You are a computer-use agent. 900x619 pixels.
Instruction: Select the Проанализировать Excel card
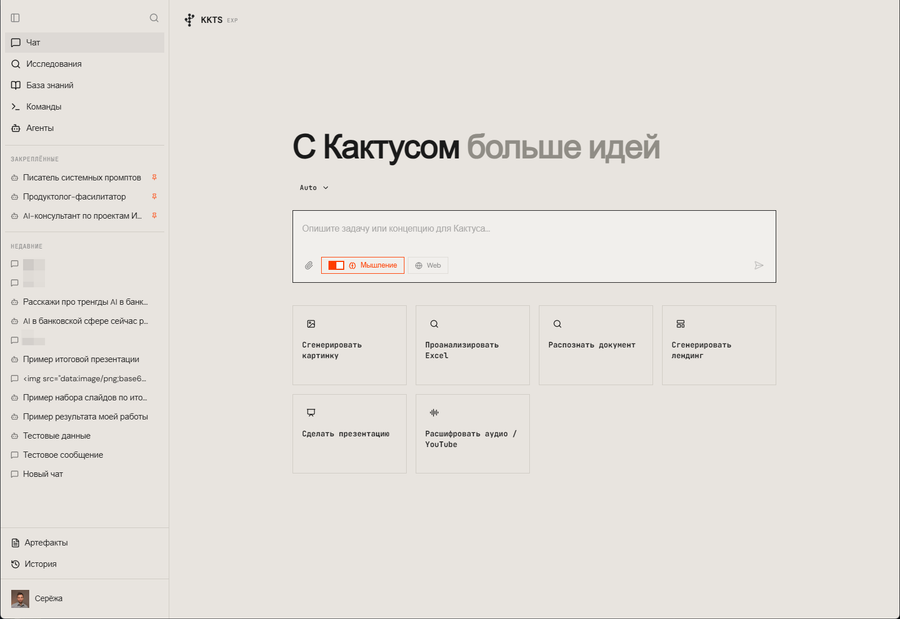click(472, 345)
